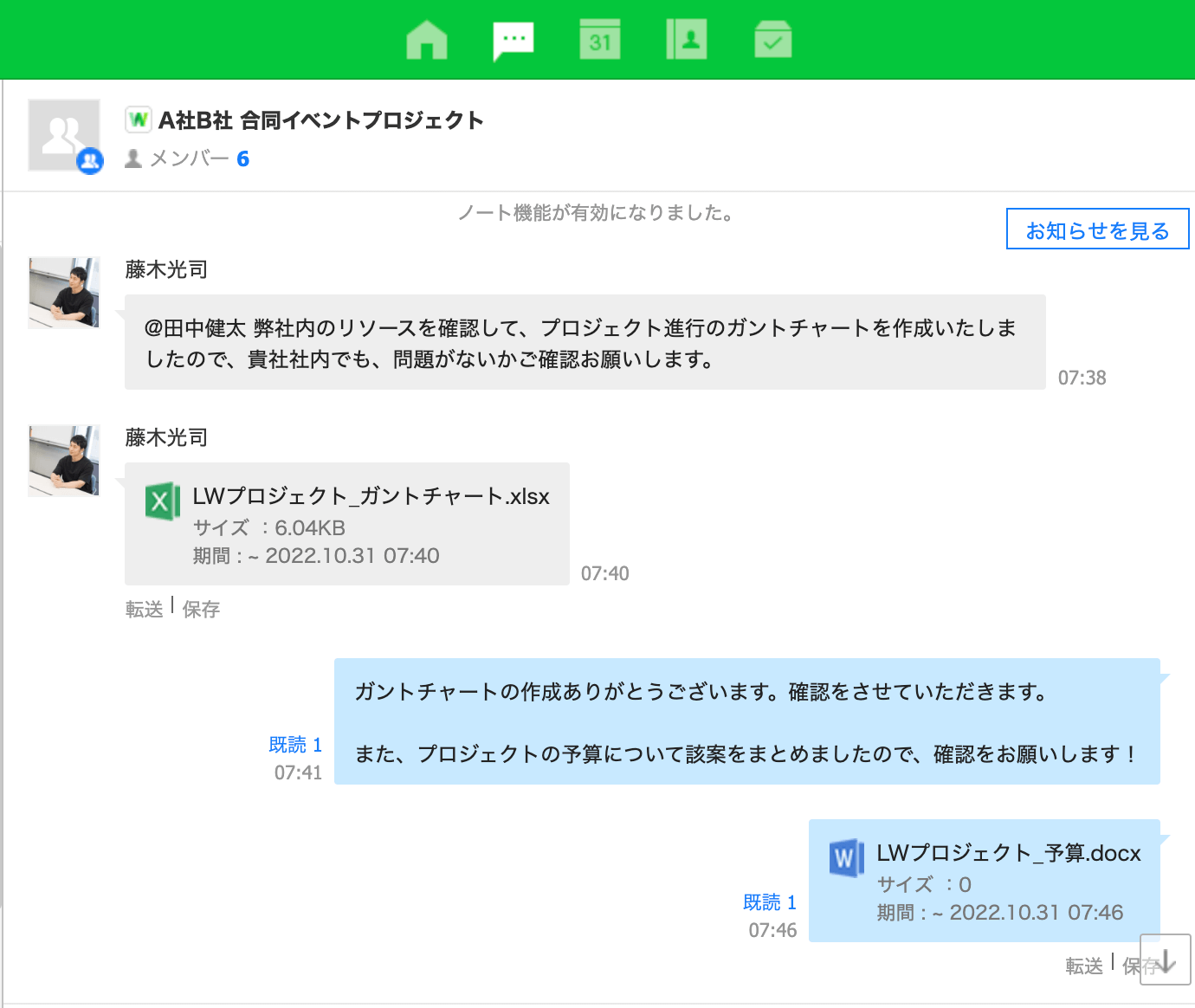Open the Address Book contacts icon
The height and width of the screenshot is (1008, 1195).
687,40
